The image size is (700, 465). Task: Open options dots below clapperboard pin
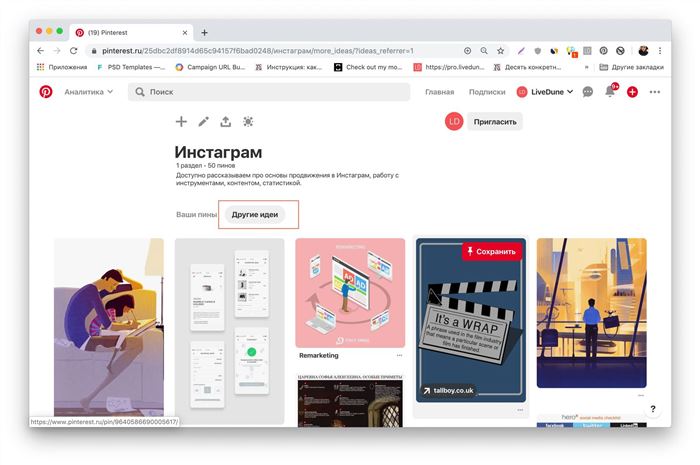coord(520,410)
